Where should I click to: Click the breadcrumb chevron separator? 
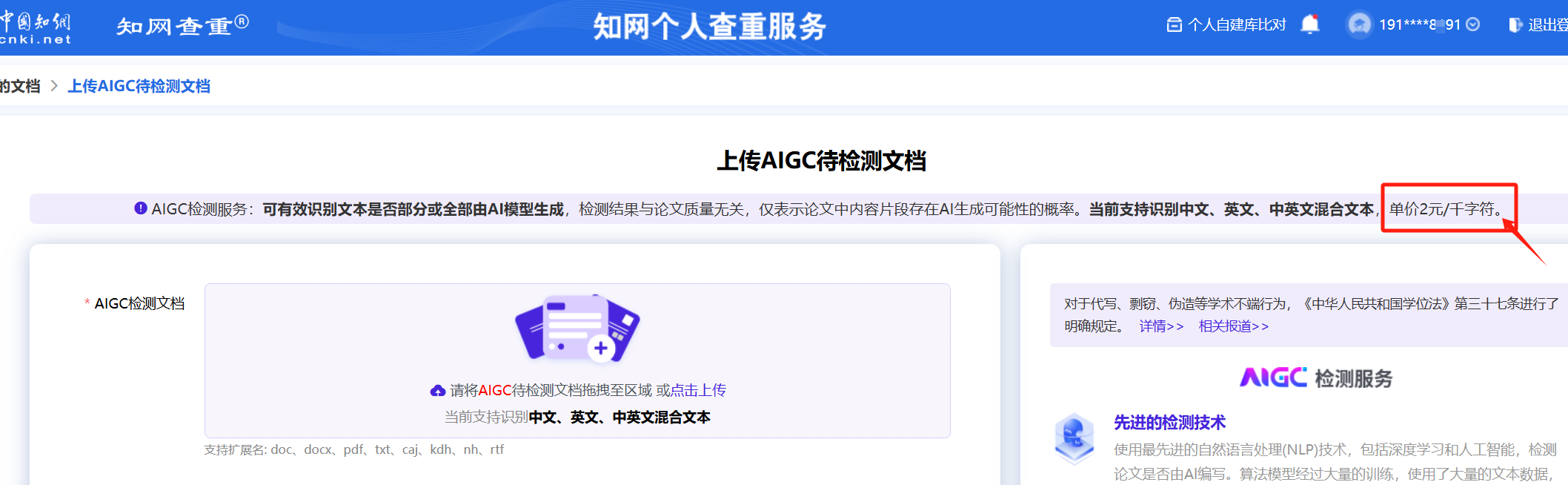54,86
